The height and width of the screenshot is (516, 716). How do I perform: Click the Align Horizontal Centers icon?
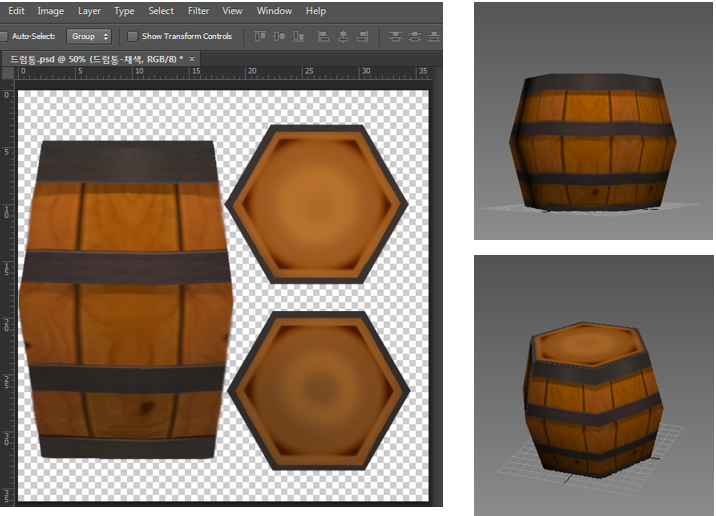[343, 37]
